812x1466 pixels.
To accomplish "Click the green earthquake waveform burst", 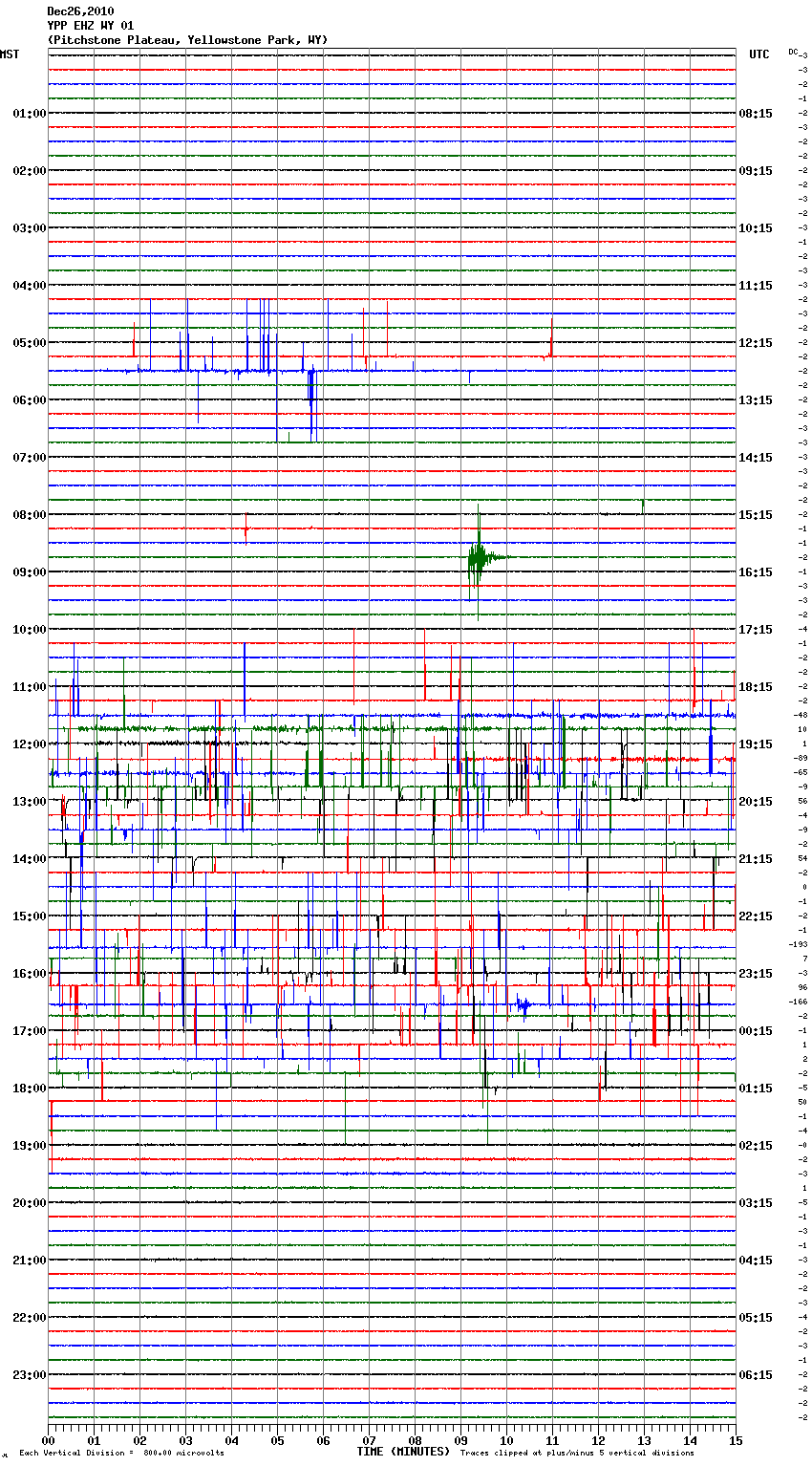I will click(480, 557).
